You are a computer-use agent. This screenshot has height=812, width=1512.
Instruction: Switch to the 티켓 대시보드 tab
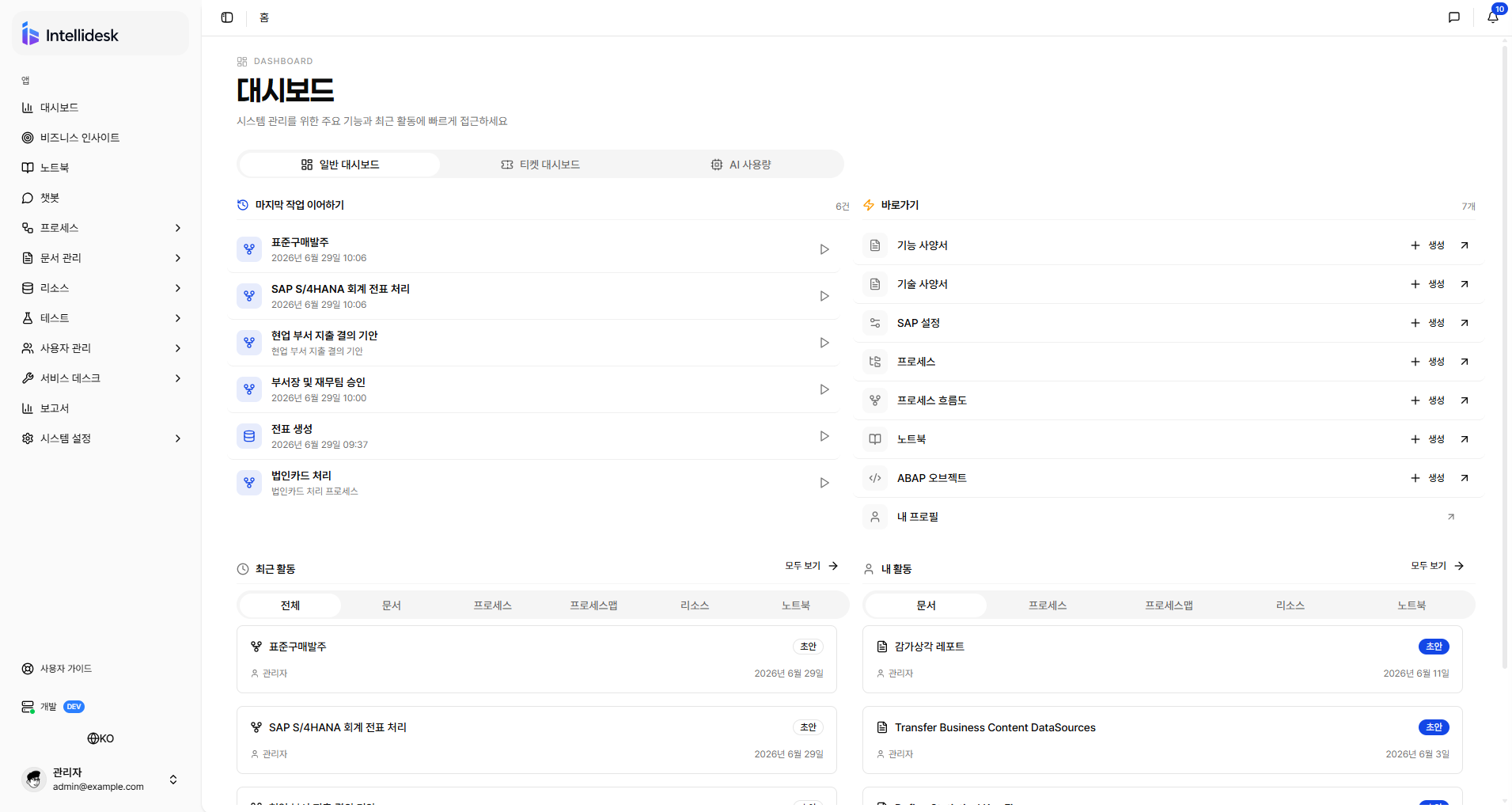540,165
